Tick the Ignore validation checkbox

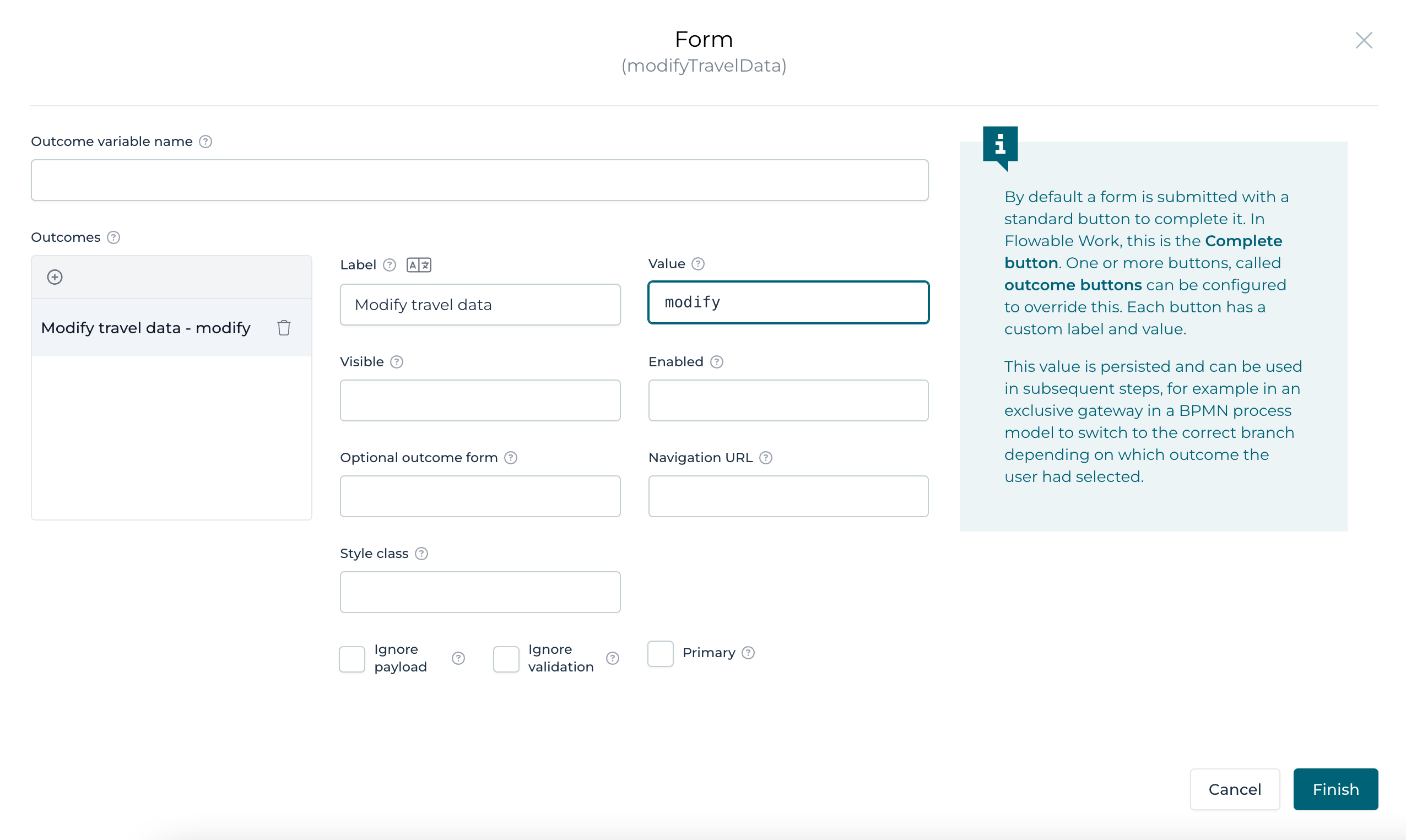[x=506, y=659]
